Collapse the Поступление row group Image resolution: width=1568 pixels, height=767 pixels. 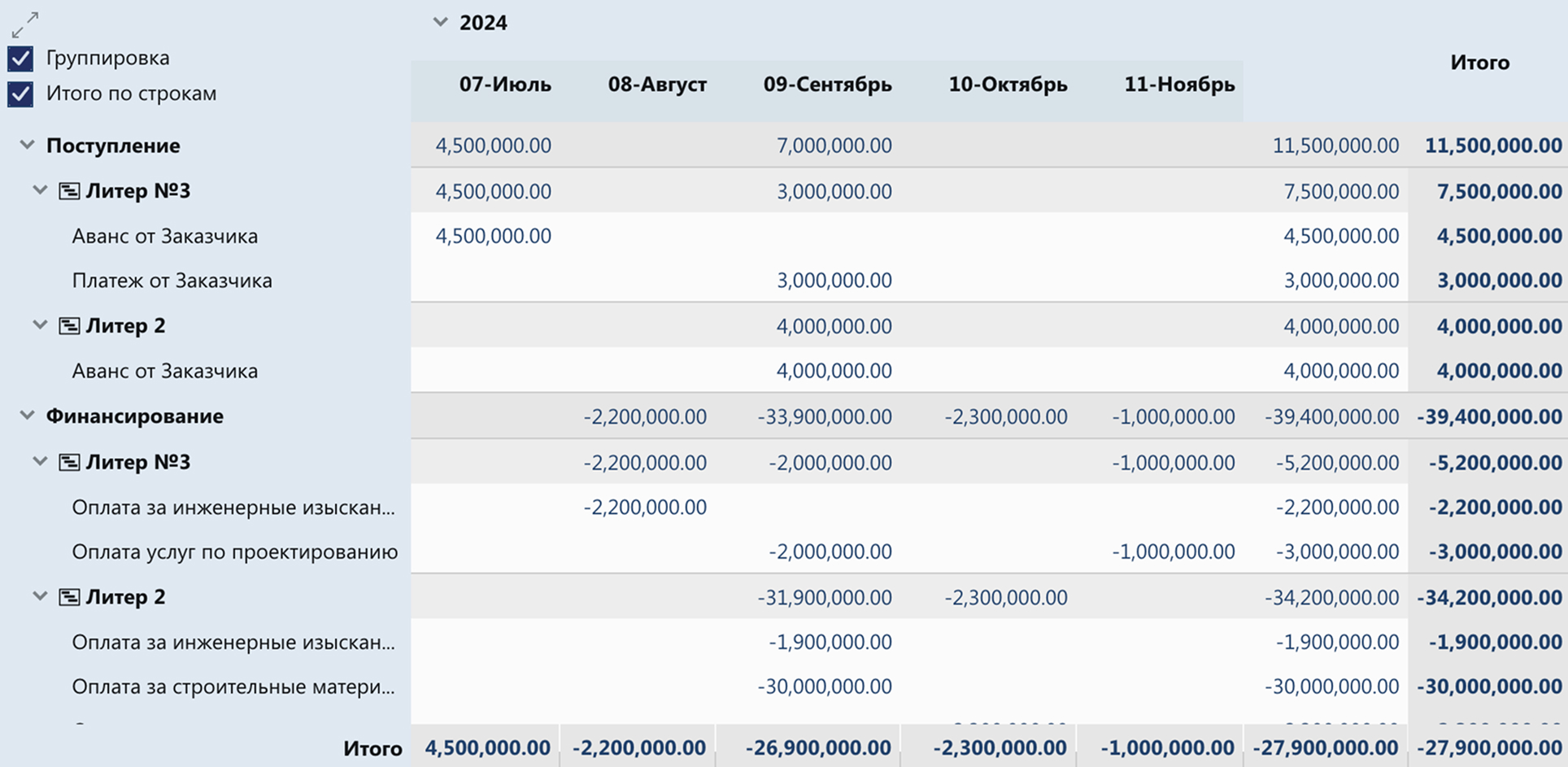coord(27,146)
